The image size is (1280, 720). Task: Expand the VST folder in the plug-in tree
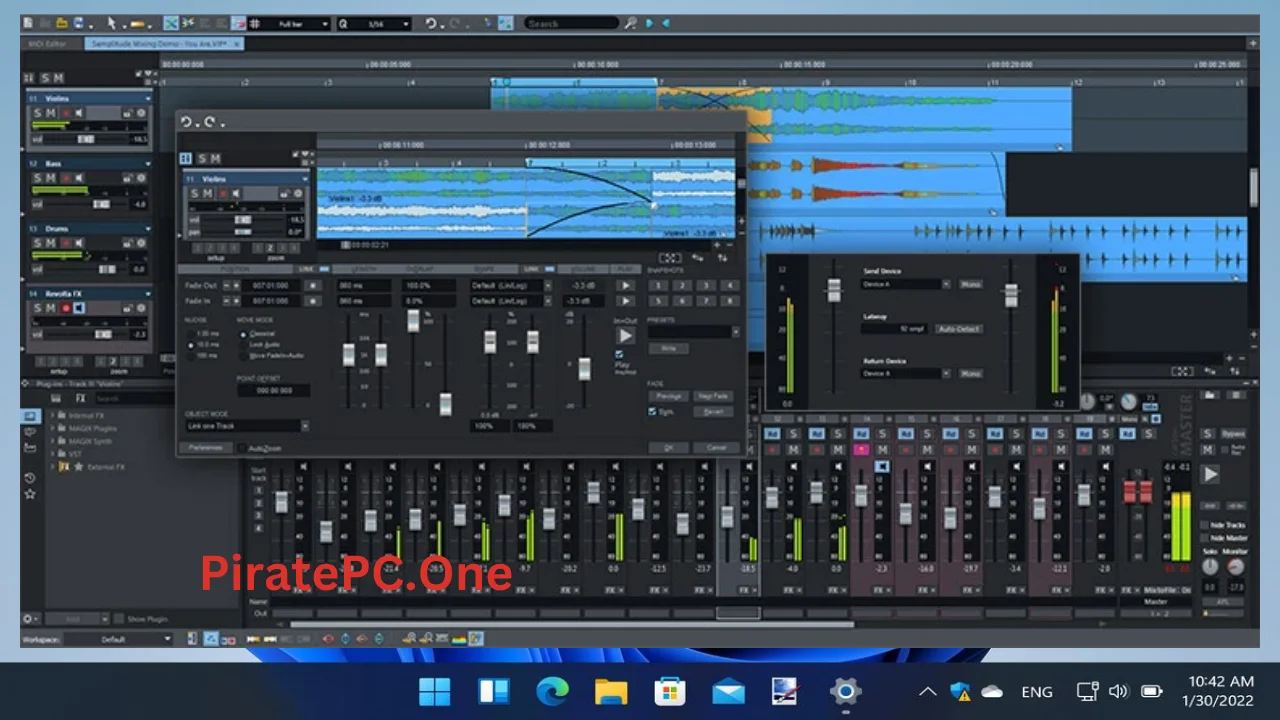coord(52,454)
